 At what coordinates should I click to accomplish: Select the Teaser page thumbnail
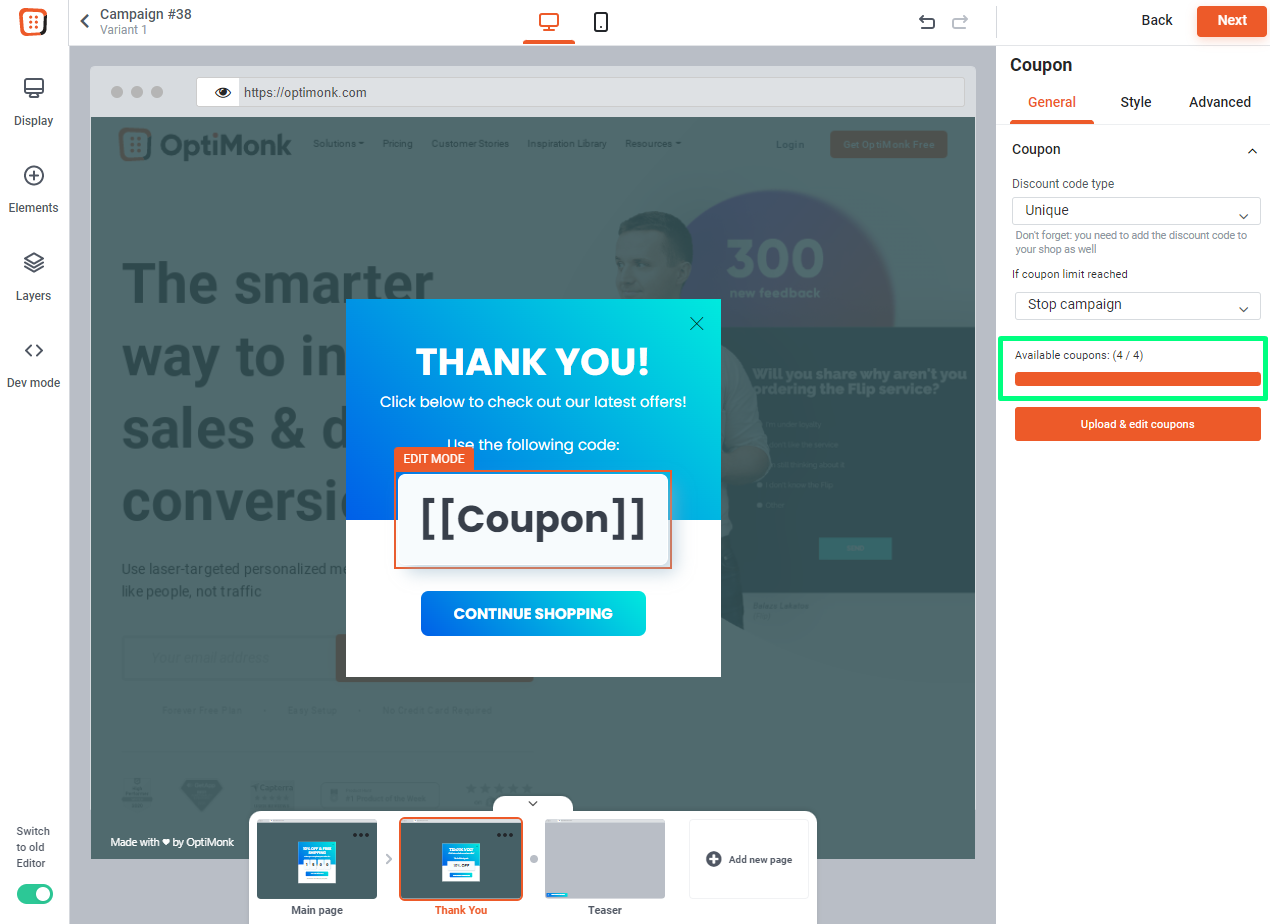click(605, 860)
